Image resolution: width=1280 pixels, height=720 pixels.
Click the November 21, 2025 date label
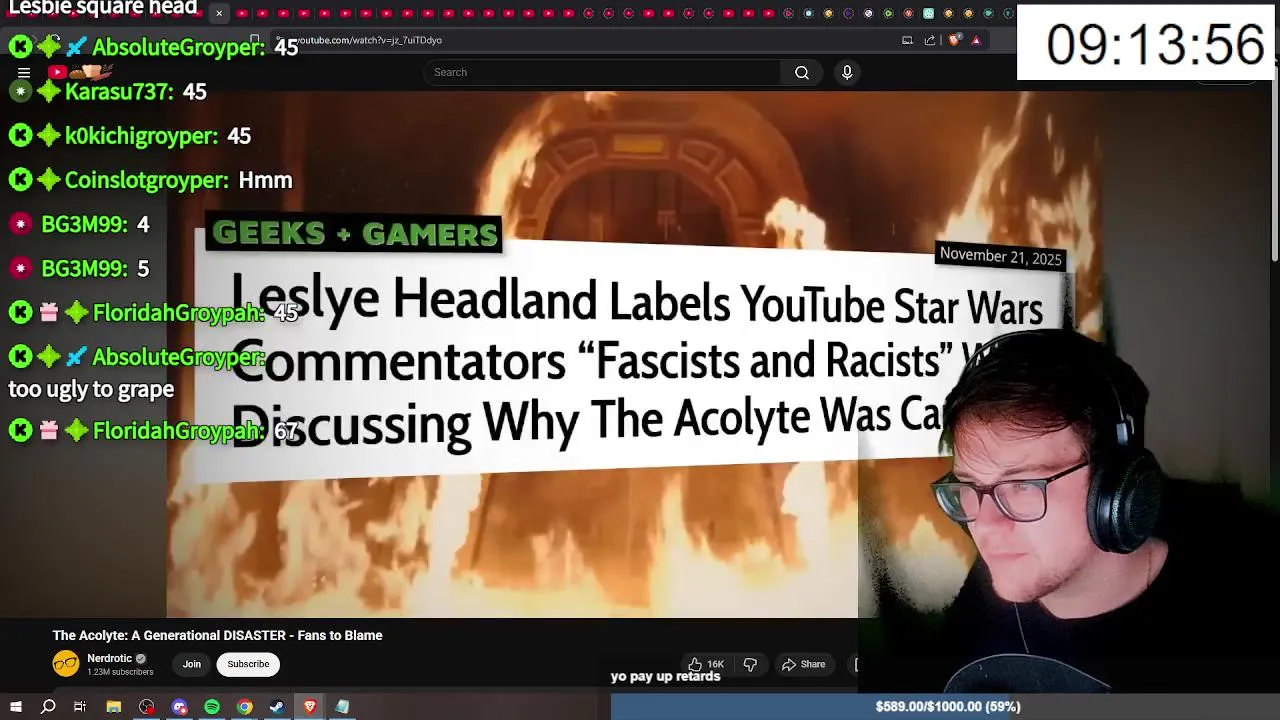[x=1000, y=256]
